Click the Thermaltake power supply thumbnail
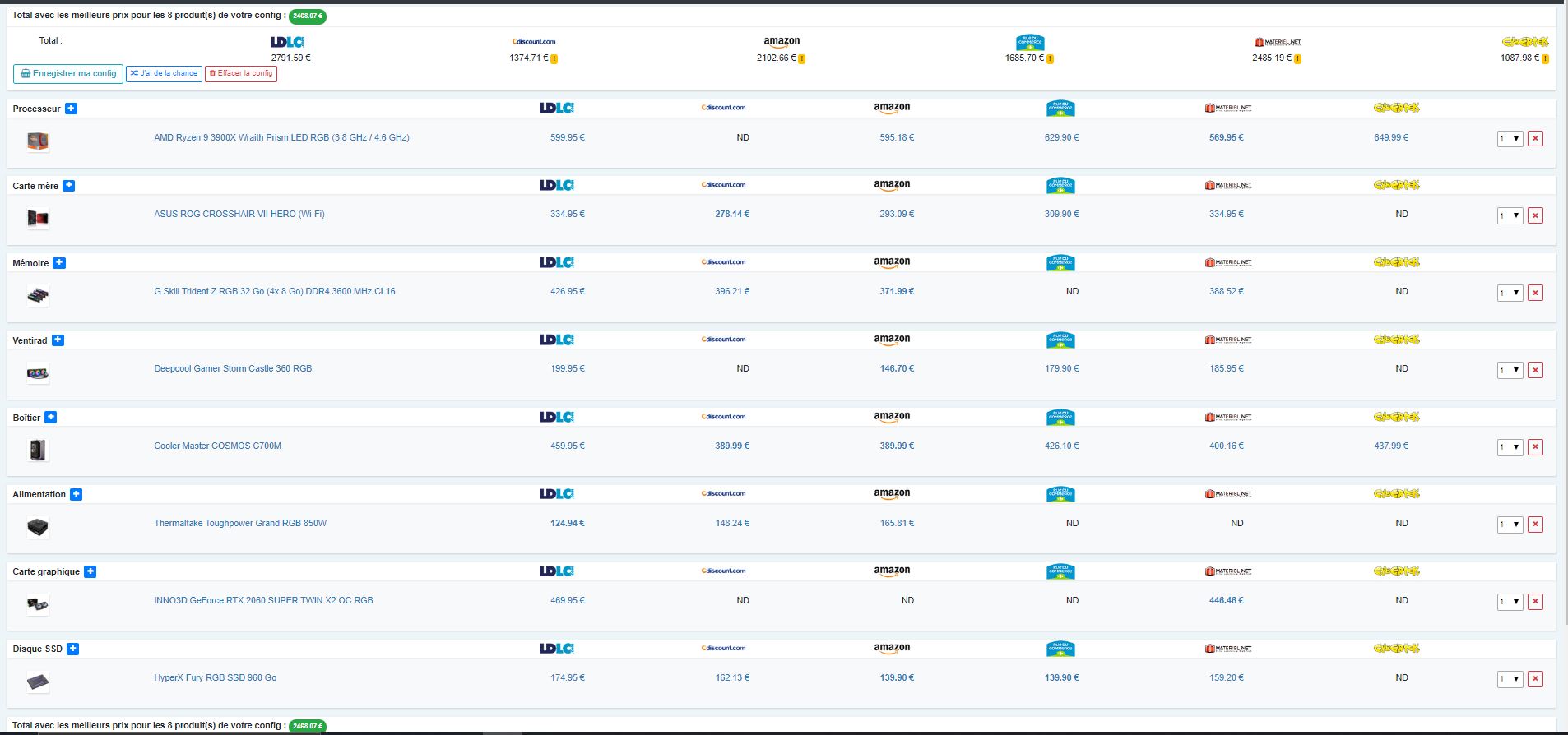 [x=38, y=527]
